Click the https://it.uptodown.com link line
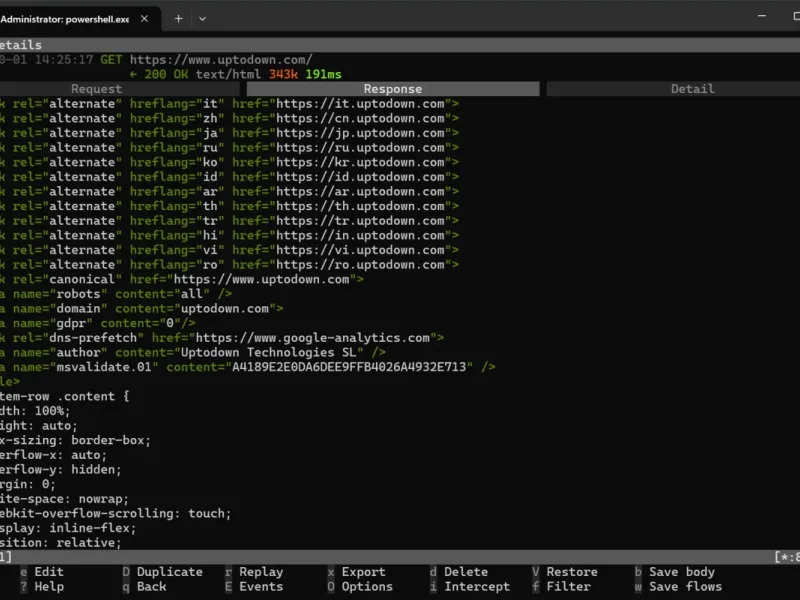The image size is (800, 600). tap(230, 104)
